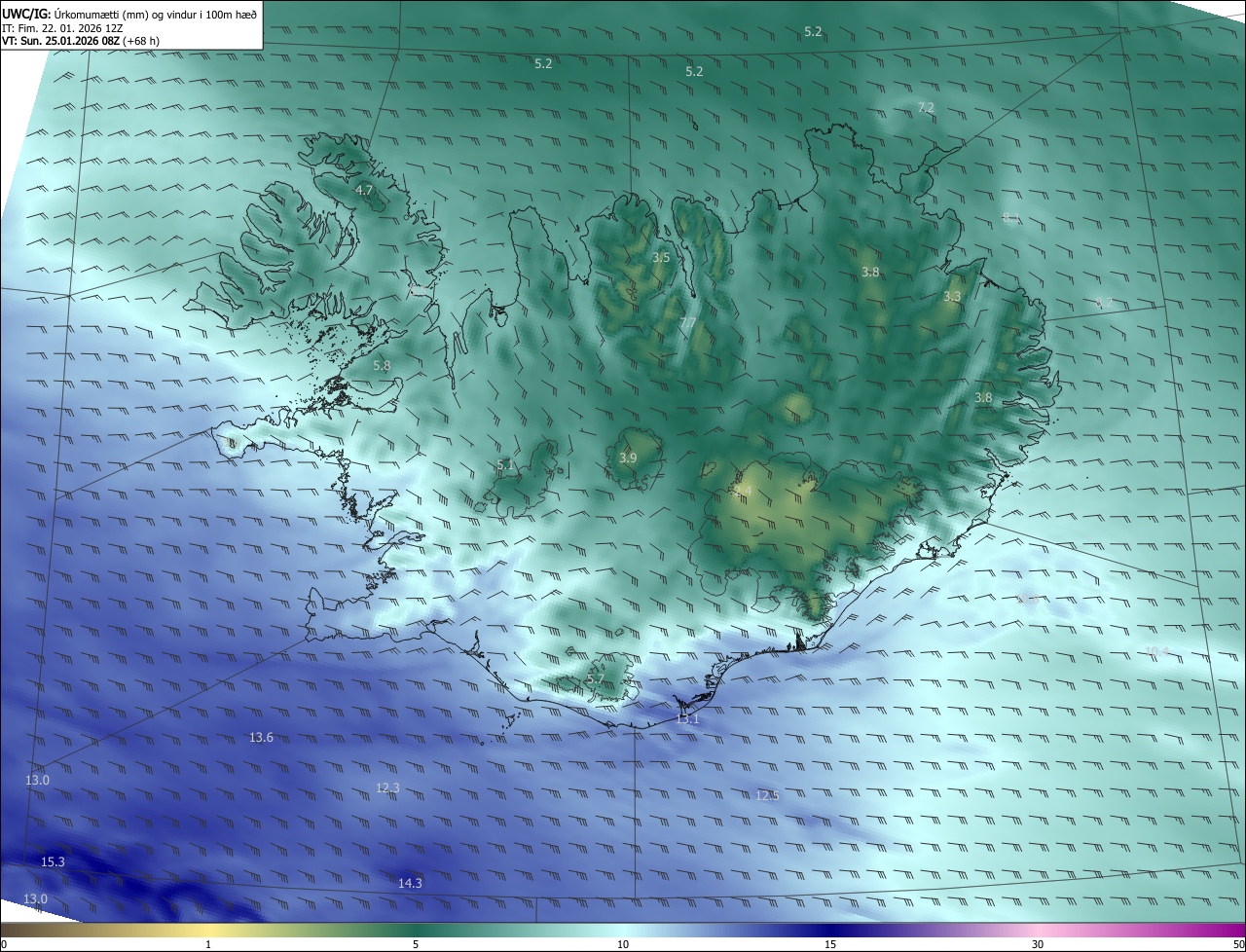Click the colorbar tick labeled 15
The width and height of the screenshot is (1246, 952).
tap(830, 944)
